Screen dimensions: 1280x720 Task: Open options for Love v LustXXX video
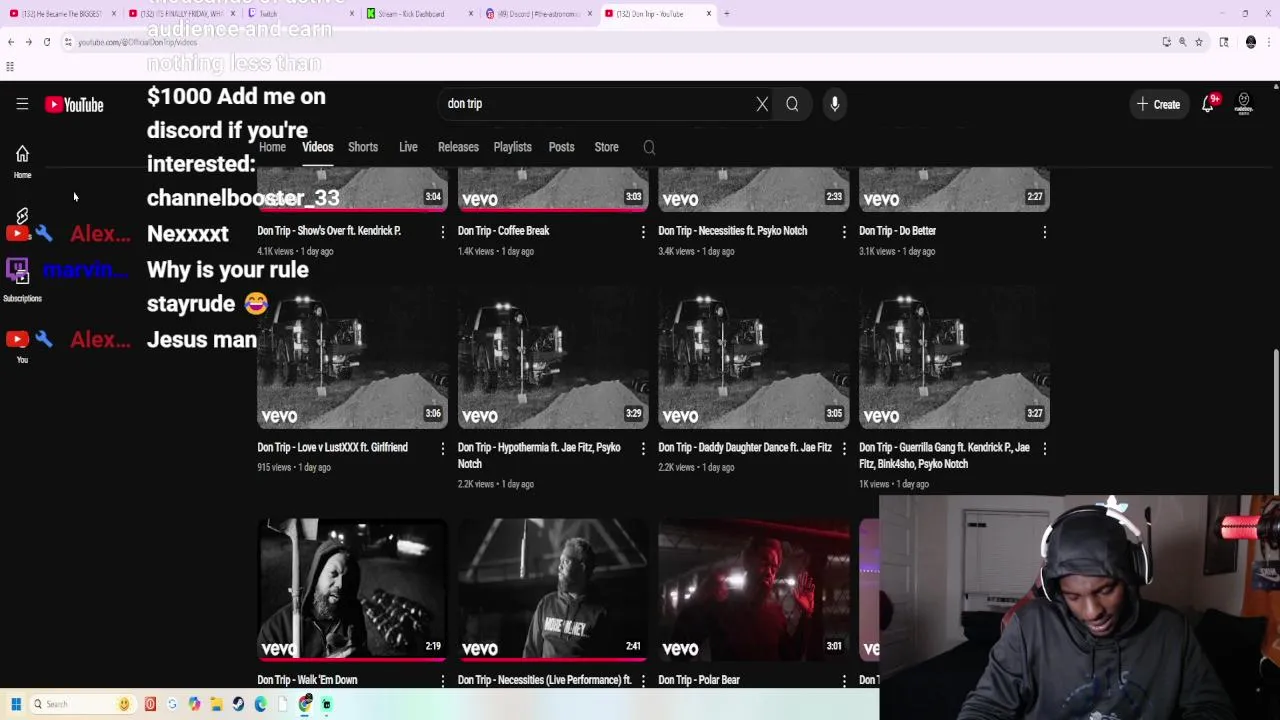(x=442, y=449)
